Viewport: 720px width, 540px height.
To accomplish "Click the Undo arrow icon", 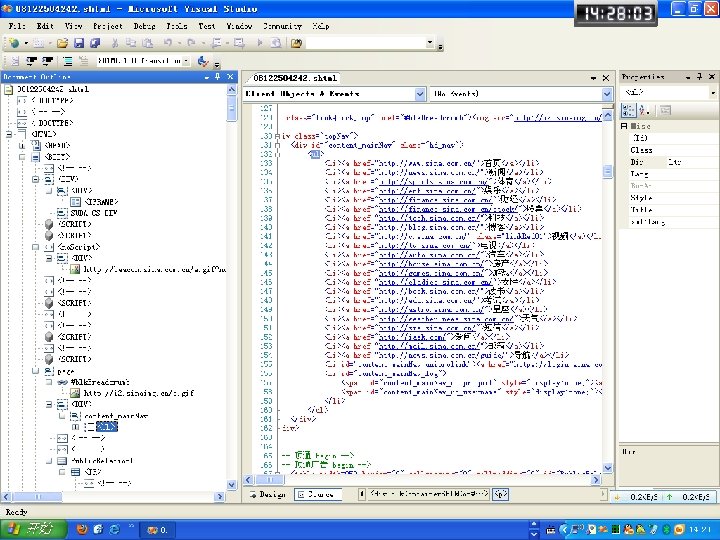I will coord(167,43).
